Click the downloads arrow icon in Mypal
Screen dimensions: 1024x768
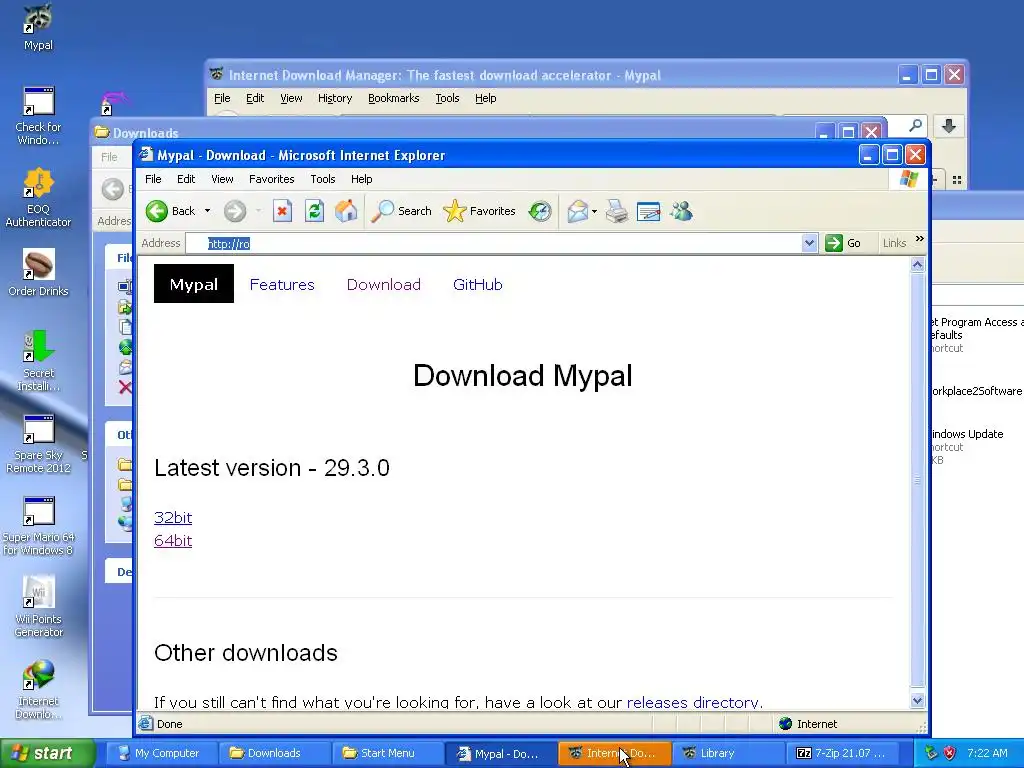point(949,125)
